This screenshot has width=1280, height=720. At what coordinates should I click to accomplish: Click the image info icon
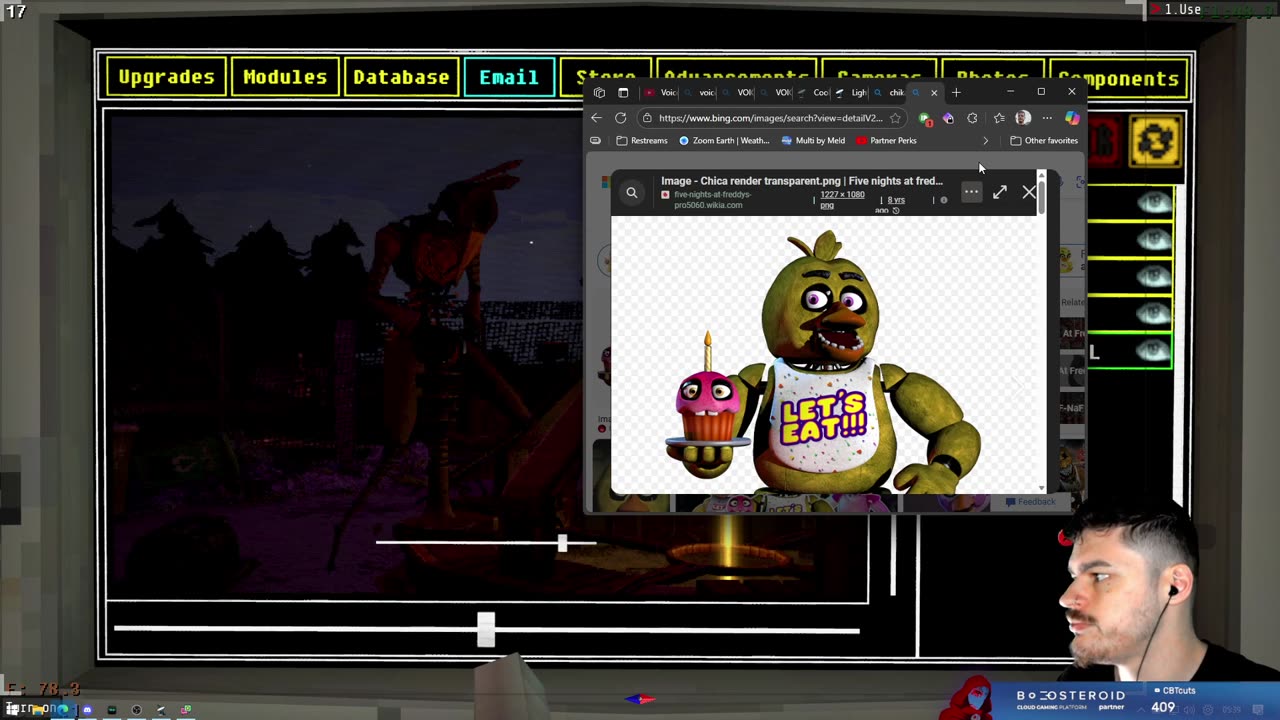[943, 200]
